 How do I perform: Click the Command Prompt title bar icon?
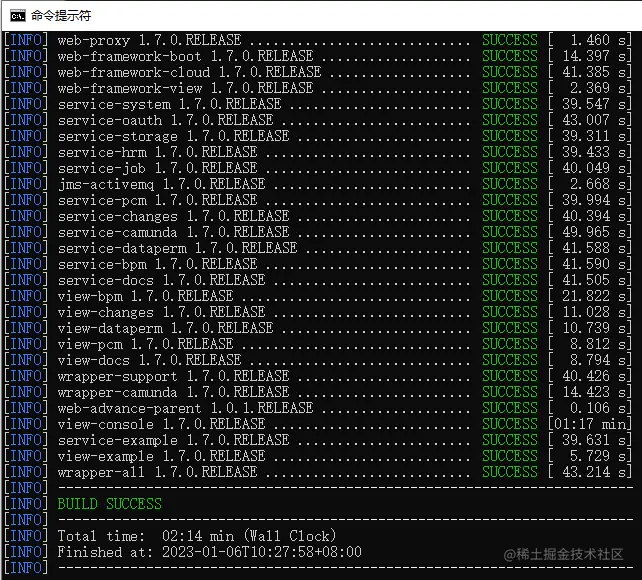point(18,16)
